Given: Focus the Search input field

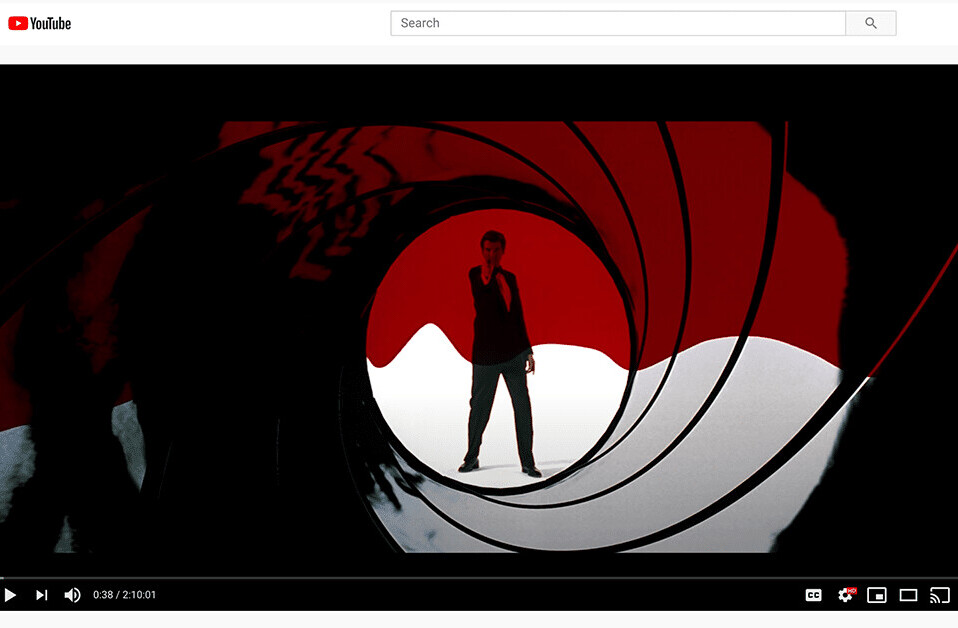Looking at the screenshot, I should pyautogui.click(x=618, y=23).
